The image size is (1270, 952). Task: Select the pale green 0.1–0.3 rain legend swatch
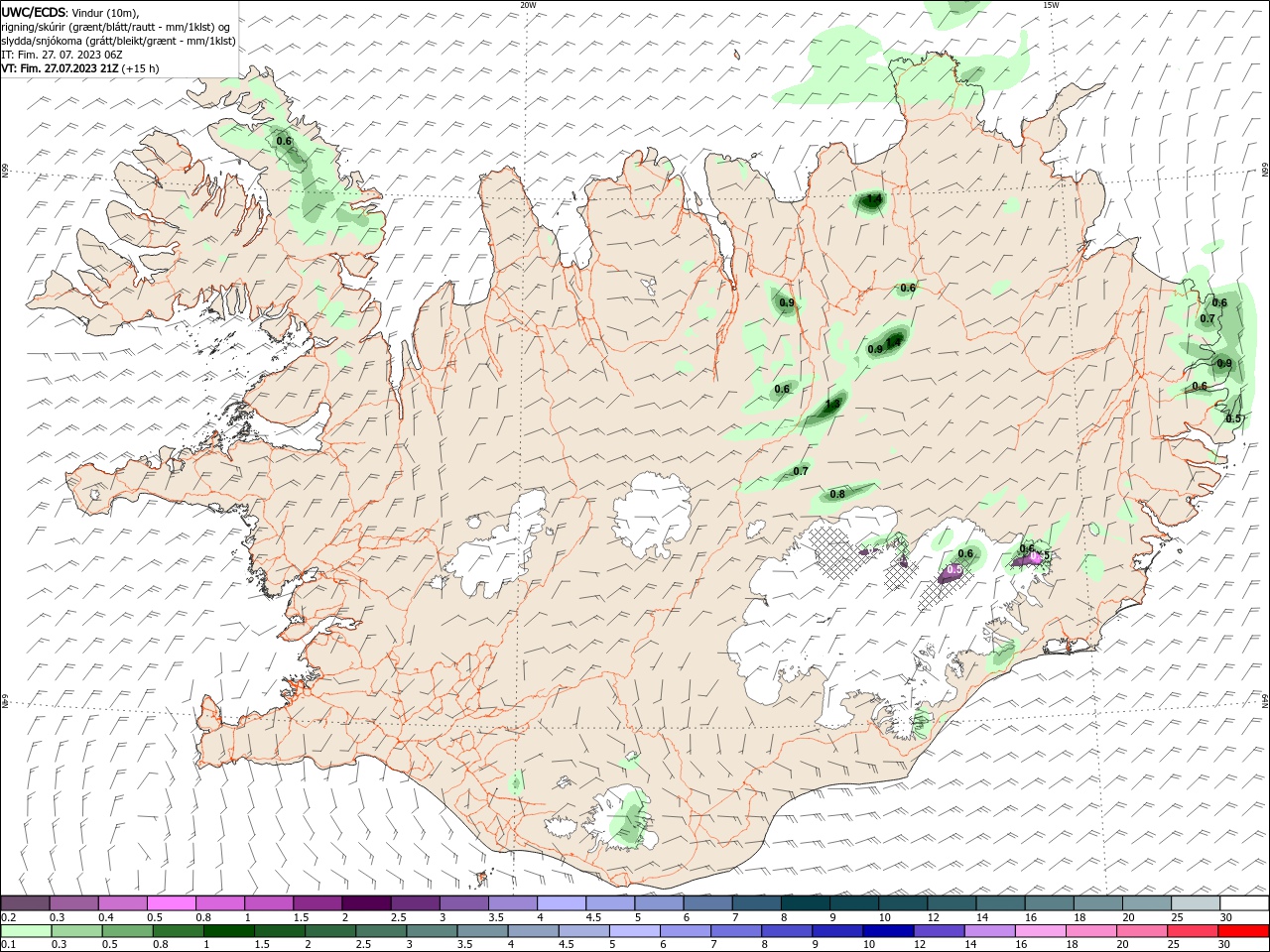[25, 931]
